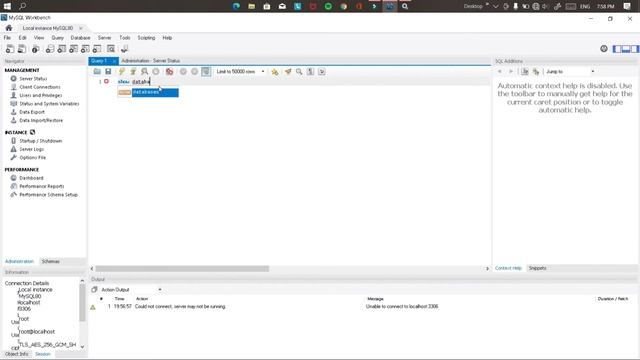The width and height of the screenshot is (640, 360).
Task: Switch to Session tab at bottom left
Action: click(42, 354)
